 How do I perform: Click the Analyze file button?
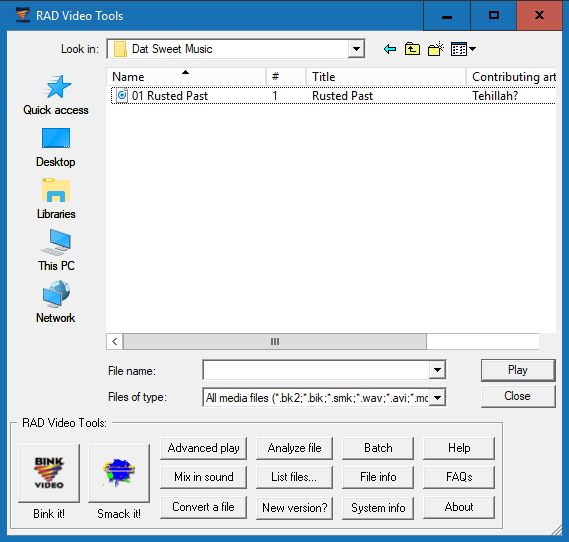tap(294, 448)
